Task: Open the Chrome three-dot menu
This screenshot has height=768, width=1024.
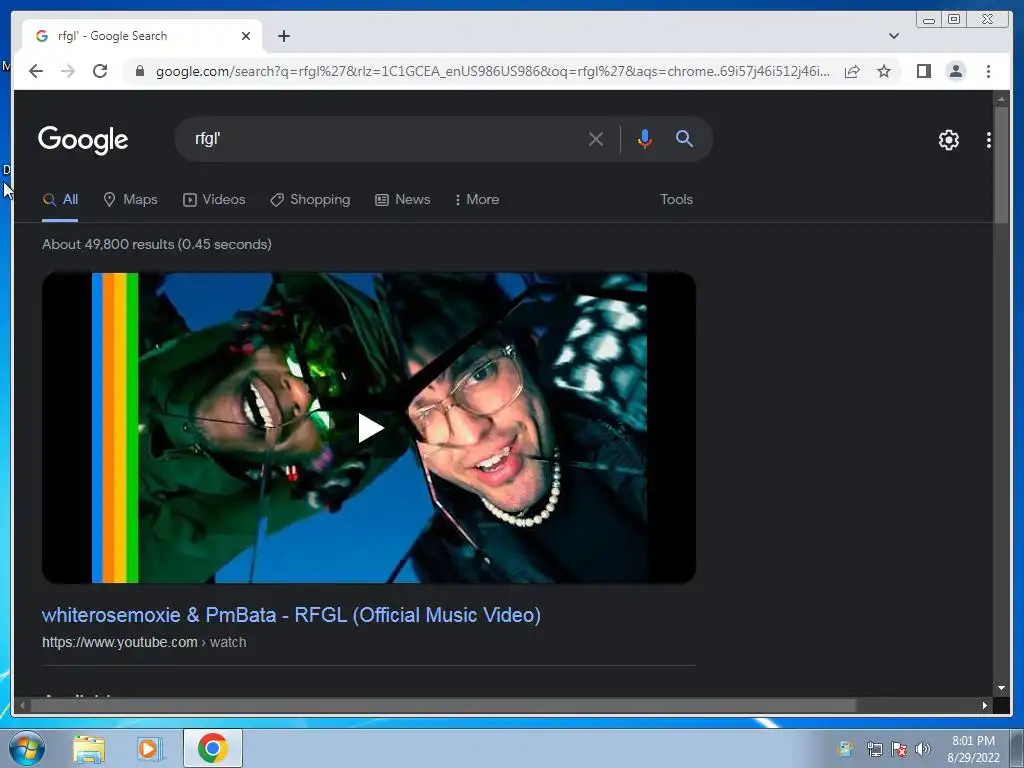Action: coord(988,71)
